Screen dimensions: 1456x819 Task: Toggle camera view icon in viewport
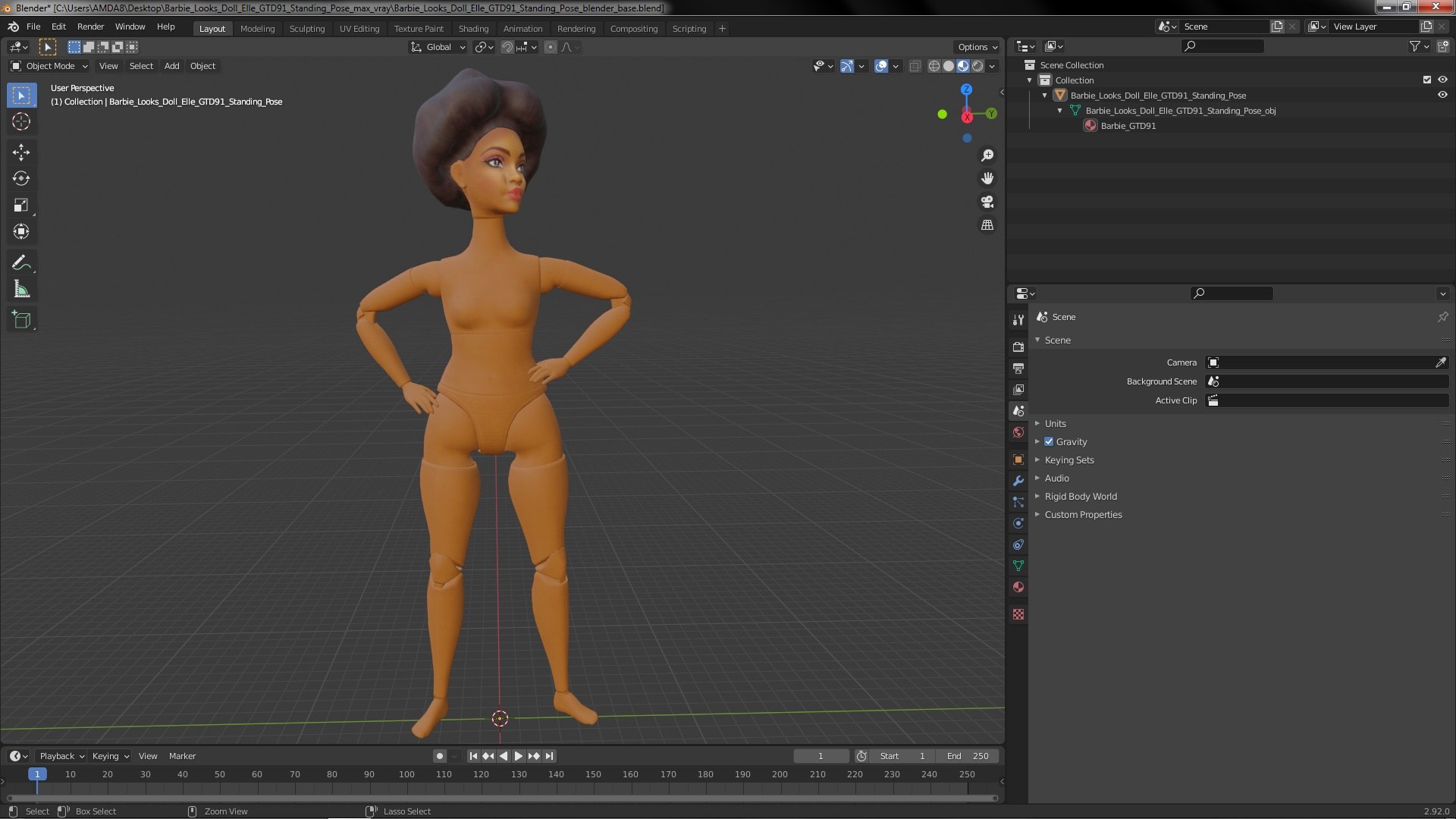987,202
